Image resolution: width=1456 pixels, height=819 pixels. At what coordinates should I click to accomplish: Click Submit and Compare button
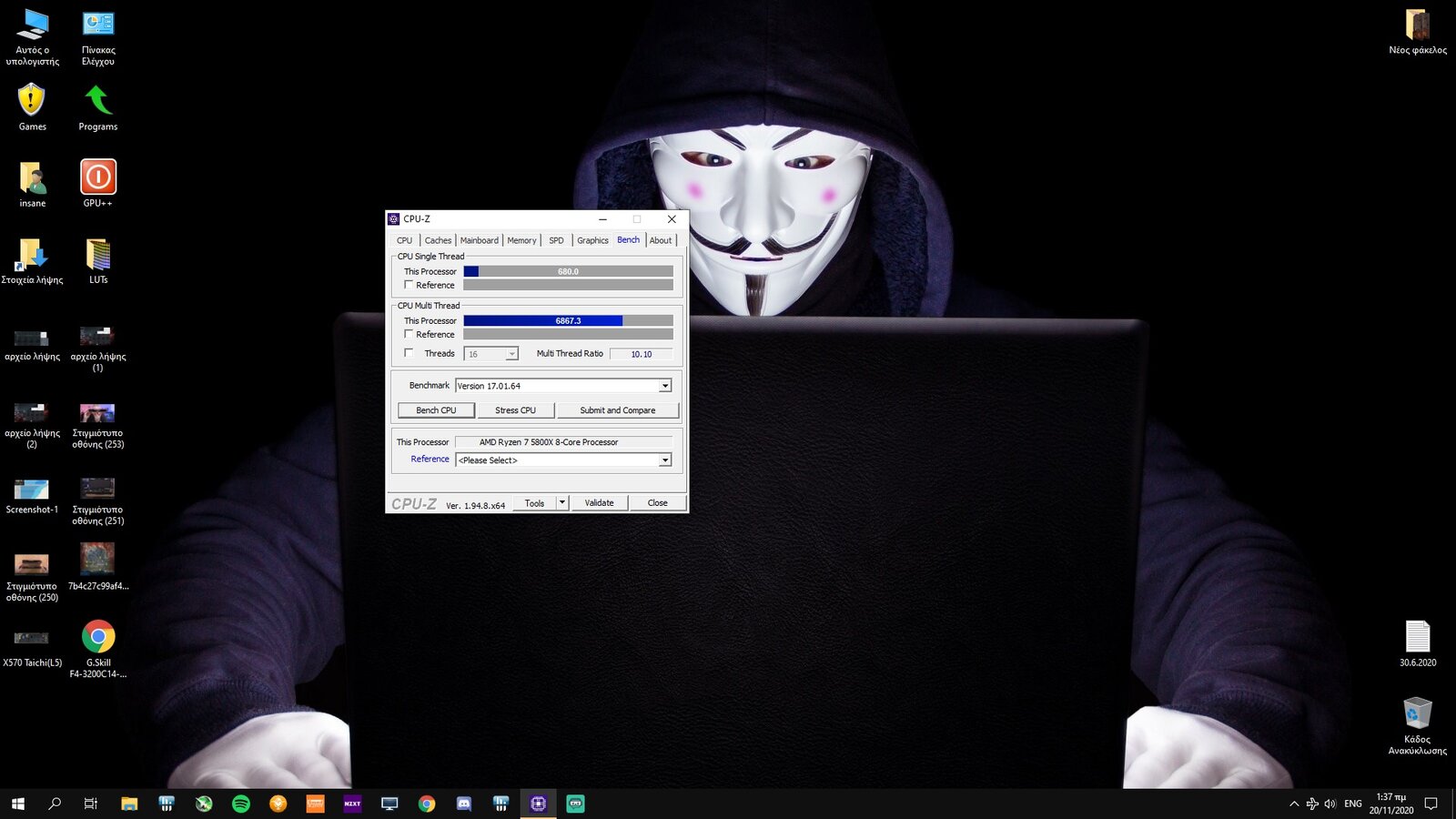(618, 410)
